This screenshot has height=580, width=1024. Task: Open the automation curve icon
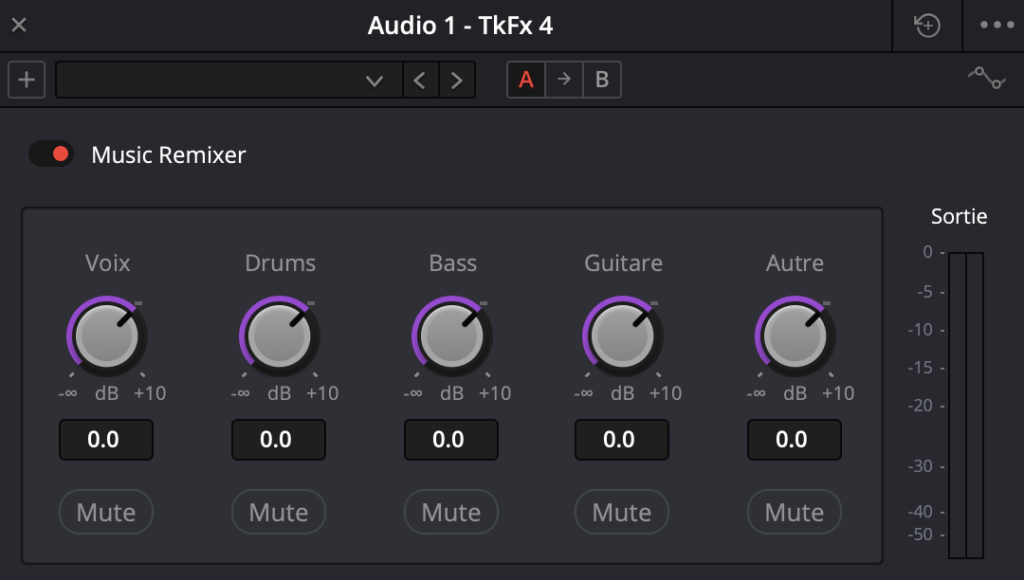coord(986,78)
